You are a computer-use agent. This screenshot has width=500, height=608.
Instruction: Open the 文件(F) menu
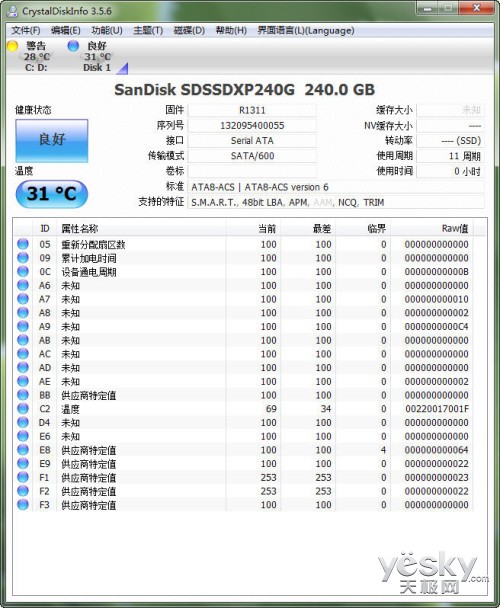pos(26,31)
